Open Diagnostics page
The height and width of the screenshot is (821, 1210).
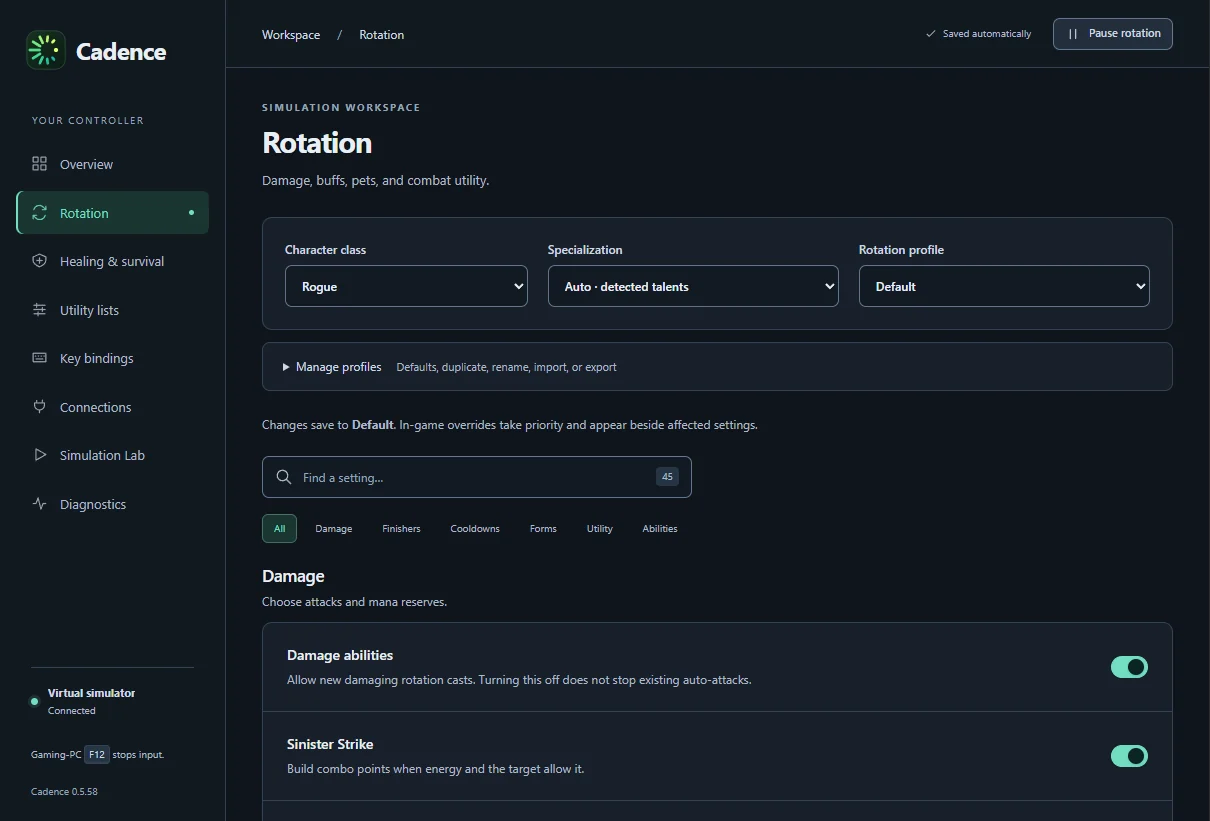tap(112, 504)
